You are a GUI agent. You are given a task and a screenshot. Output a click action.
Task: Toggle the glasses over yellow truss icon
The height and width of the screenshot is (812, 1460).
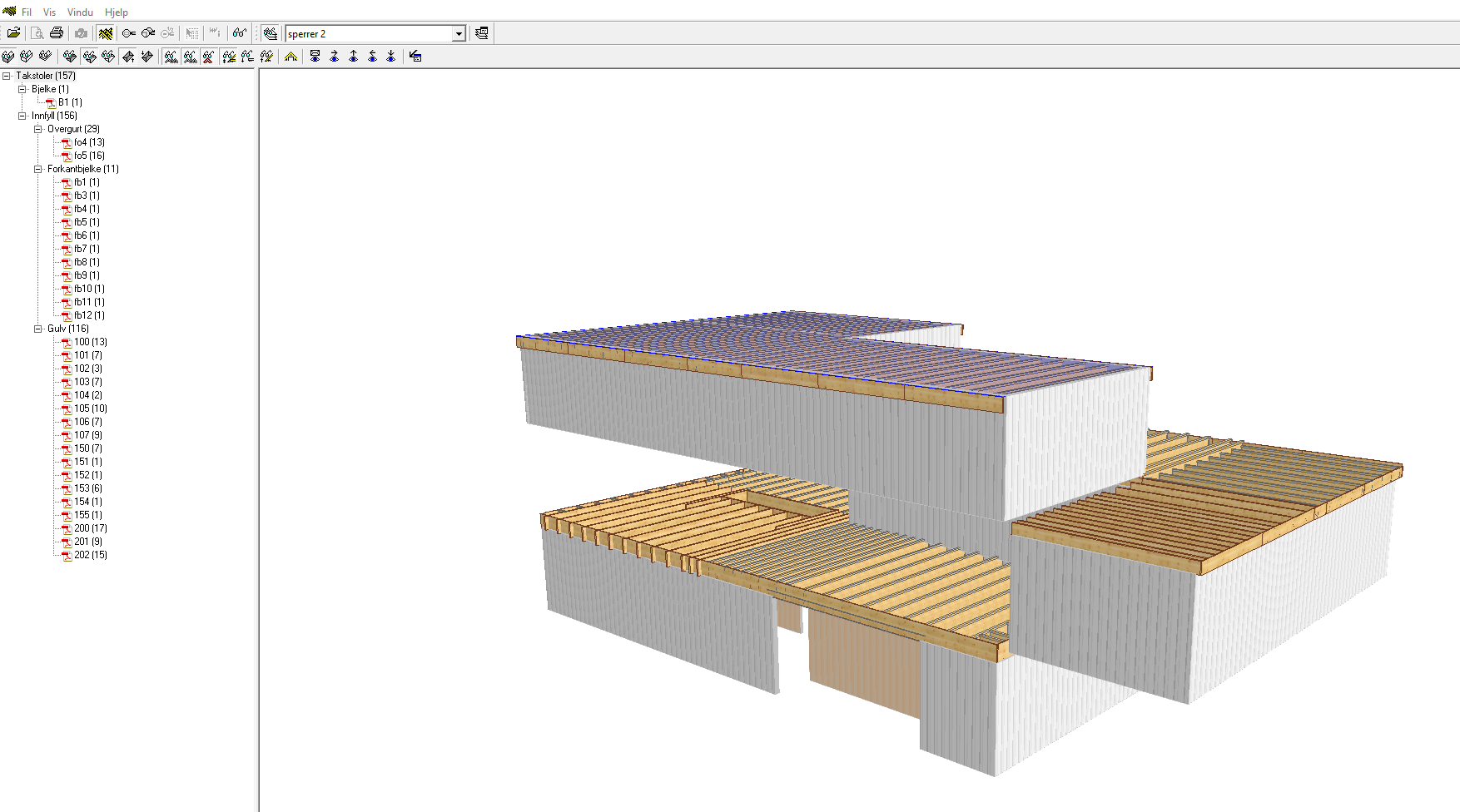pyautogui.click(x=171, y=56)
